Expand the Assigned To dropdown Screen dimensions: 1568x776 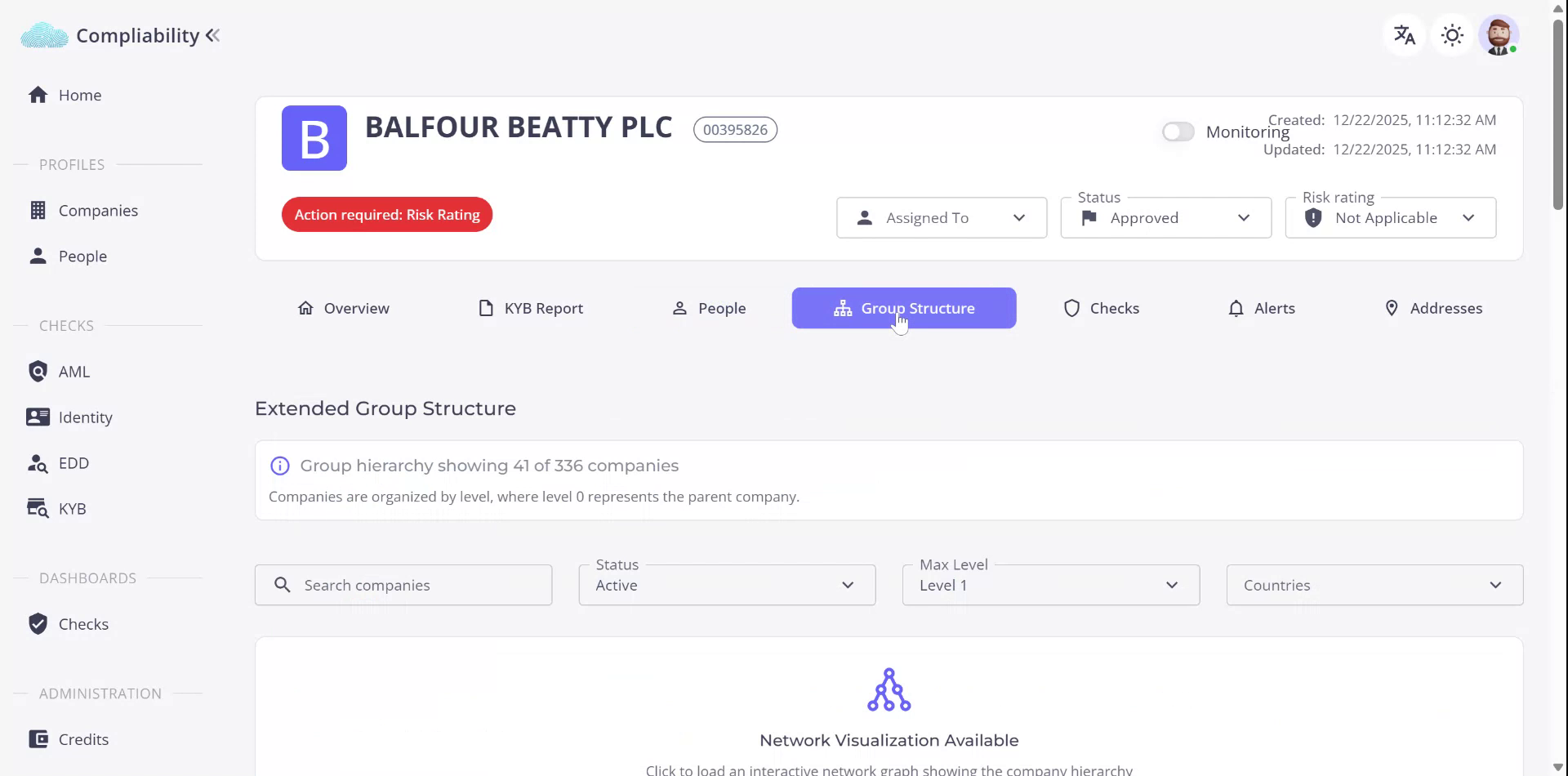[941, 218]
